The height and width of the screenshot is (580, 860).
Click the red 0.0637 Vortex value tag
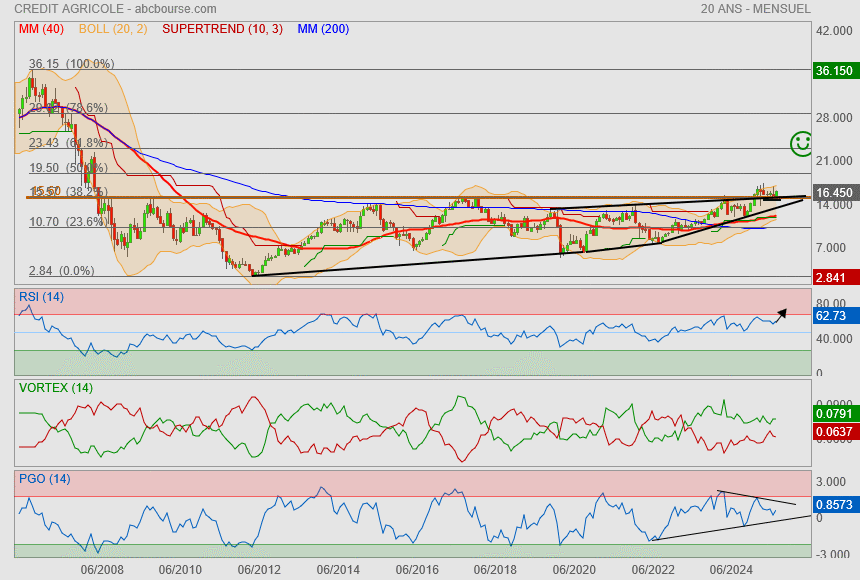click(x=834, y=432)
